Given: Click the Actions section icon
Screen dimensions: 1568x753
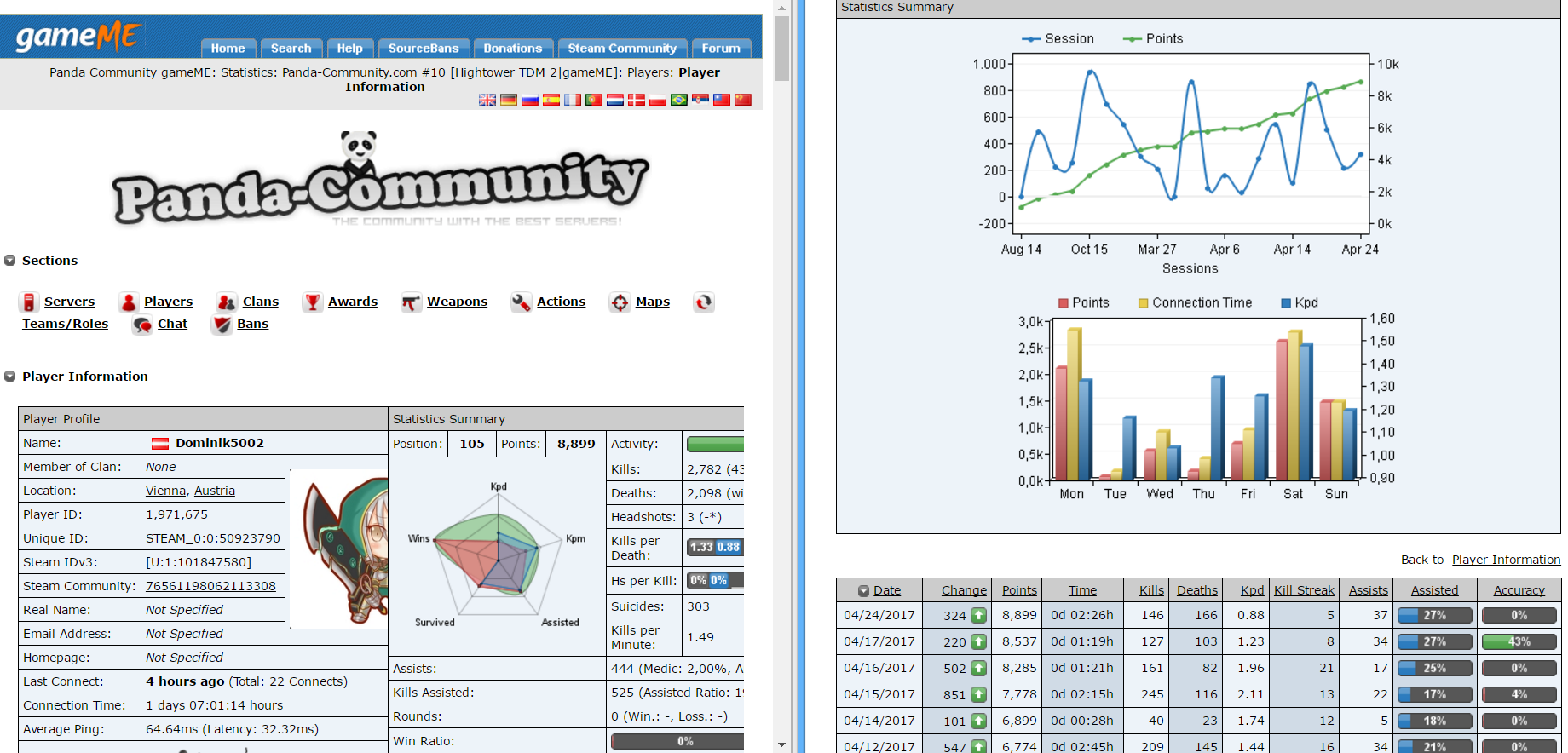Looking at the screenshot, I should (521, 302).
